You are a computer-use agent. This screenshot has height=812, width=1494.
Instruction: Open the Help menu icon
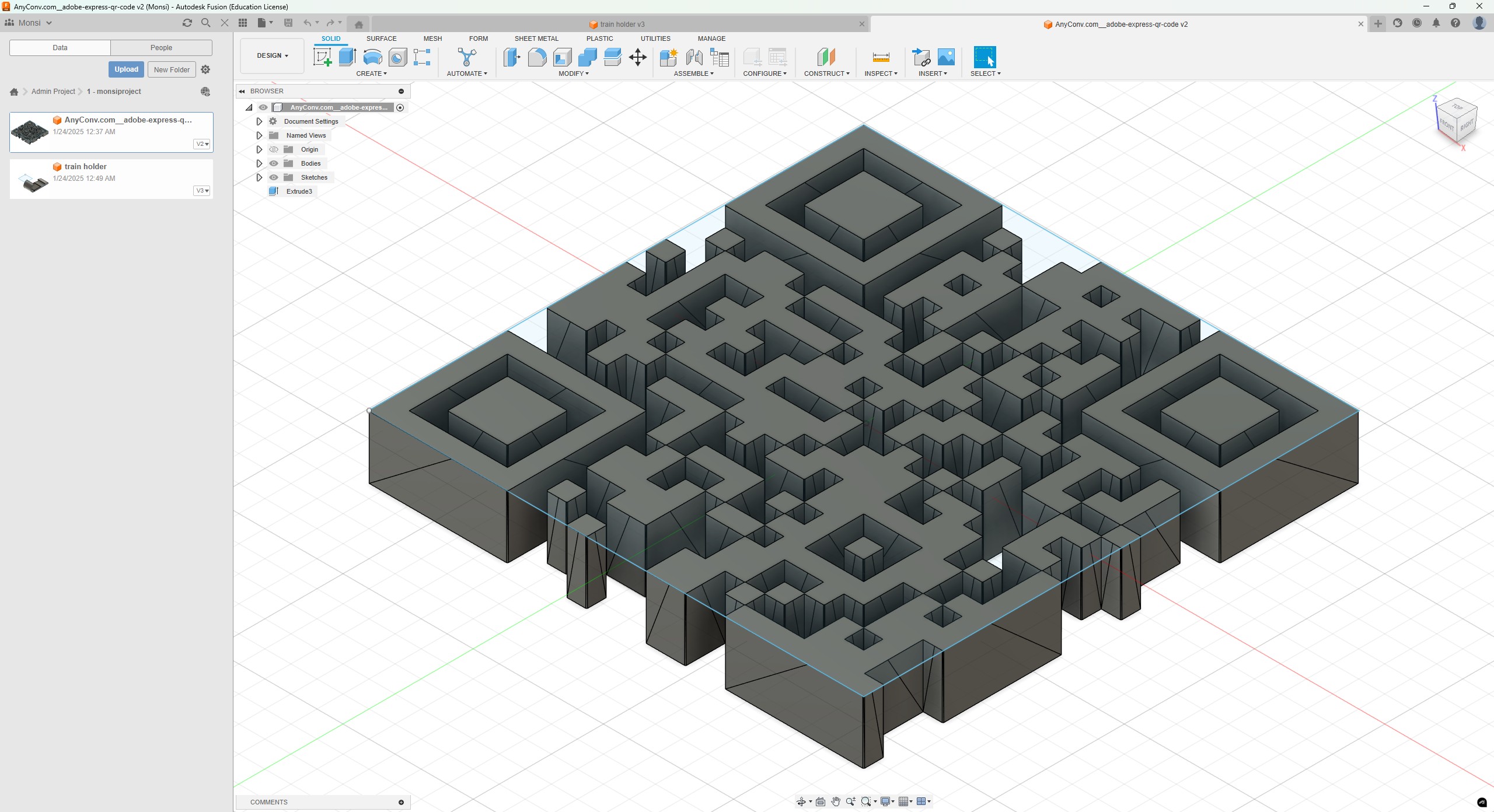point(1455,23)
